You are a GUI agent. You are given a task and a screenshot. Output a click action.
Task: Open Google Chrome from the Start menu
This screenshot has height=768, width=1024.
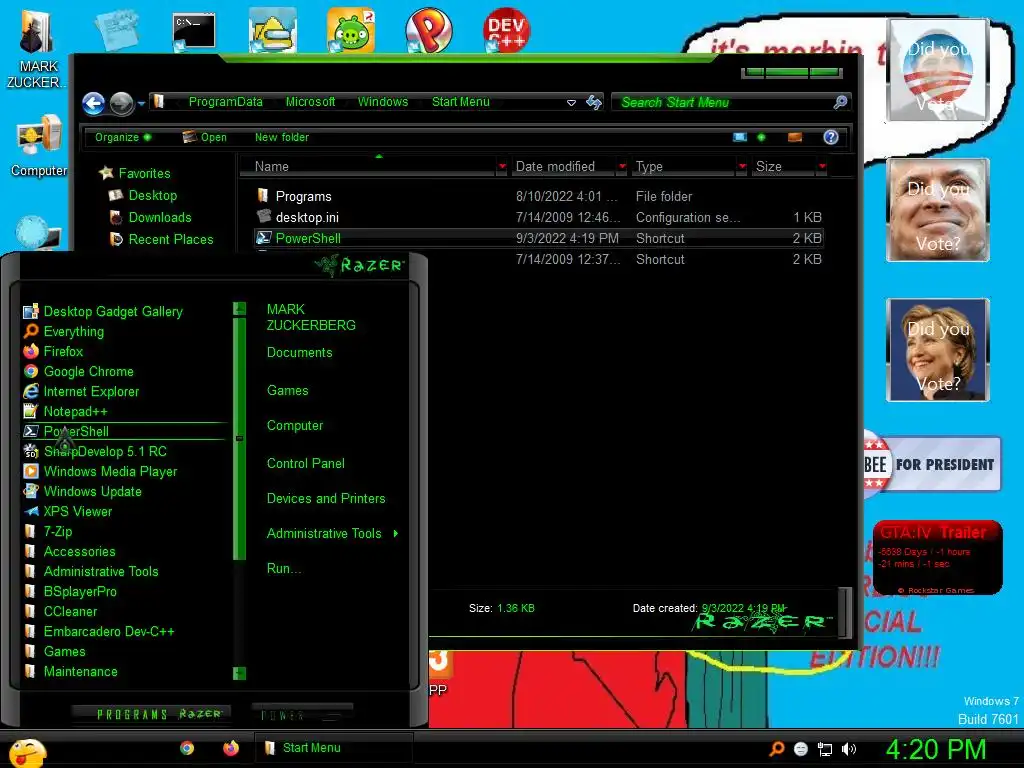pos(88,372)
